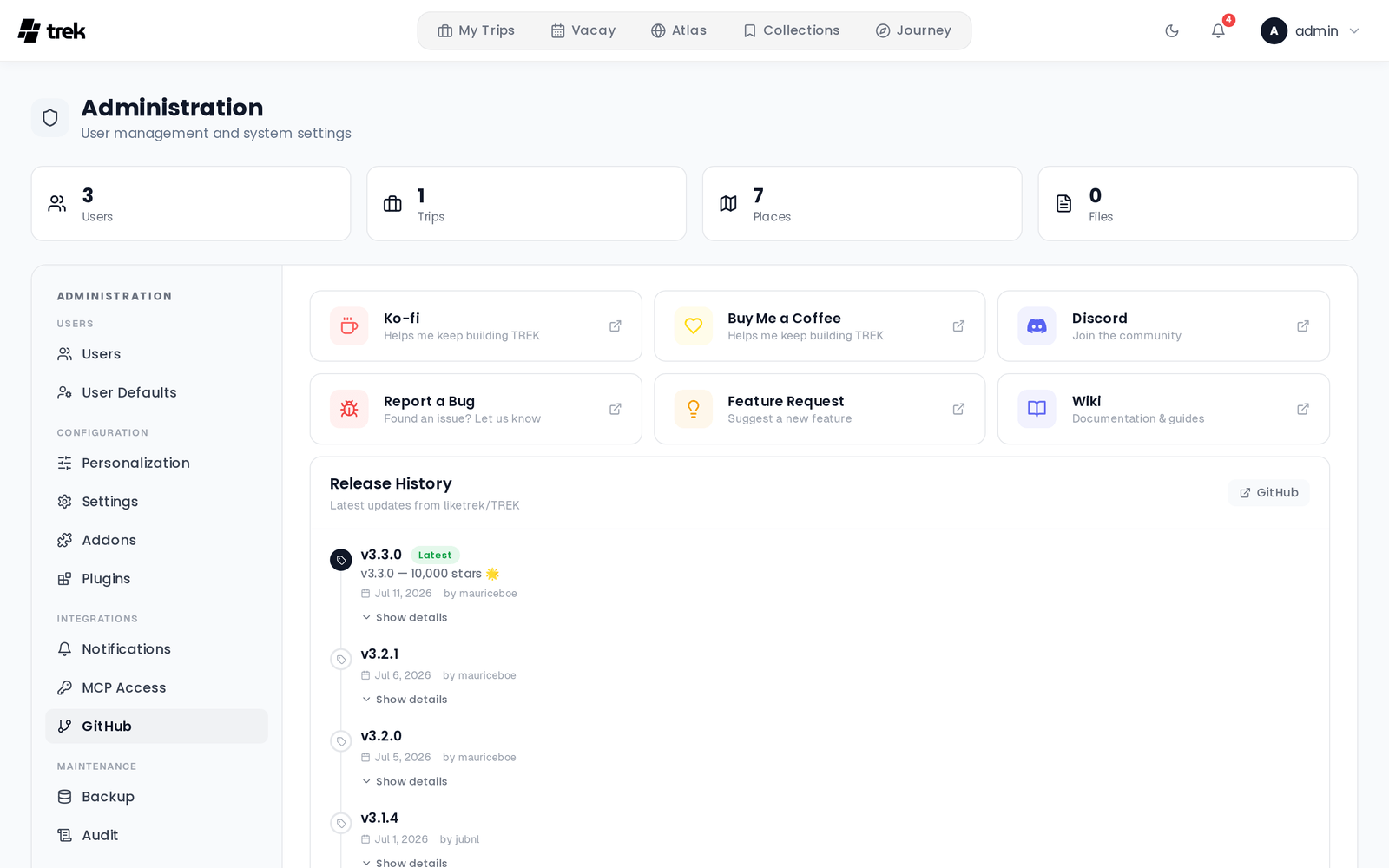The width and height of the screenshot is (1389, 868).
Task: Open Settings in sidebar
Action: tap(156, 502)
